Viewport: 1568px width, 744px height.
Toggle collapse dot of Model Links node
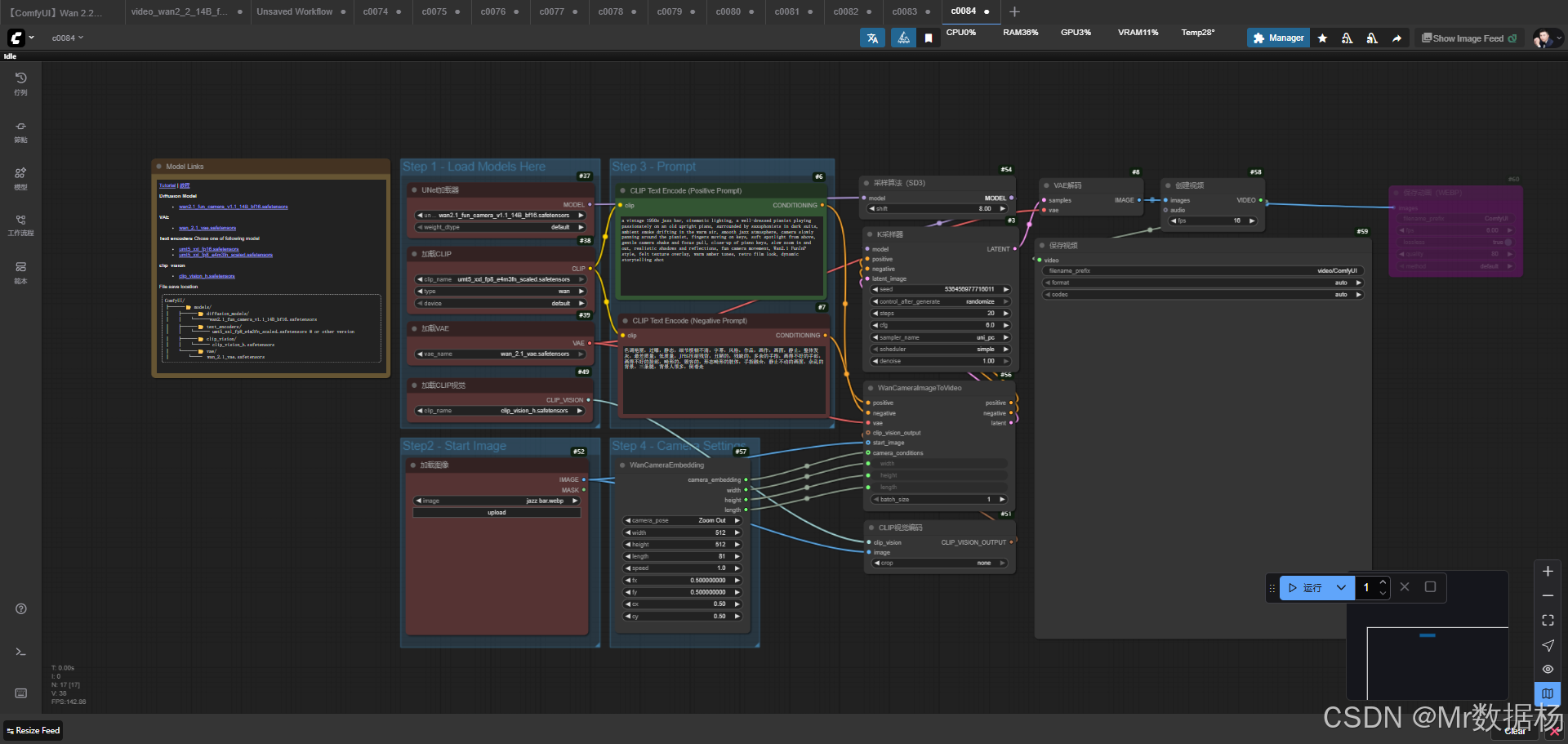[x=159, y=167]
